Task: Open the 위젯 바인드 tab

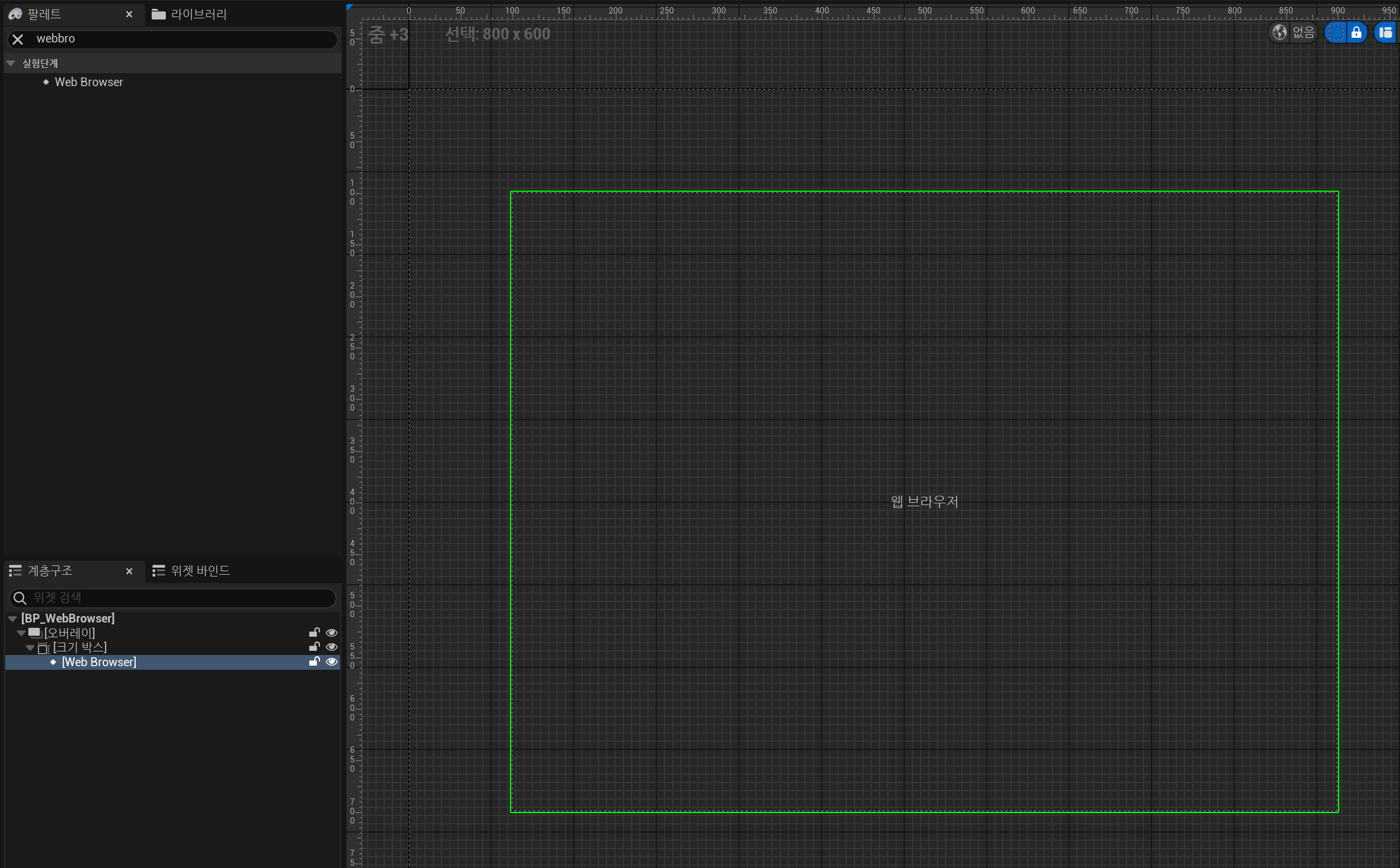Action: (x=191, y=571)
